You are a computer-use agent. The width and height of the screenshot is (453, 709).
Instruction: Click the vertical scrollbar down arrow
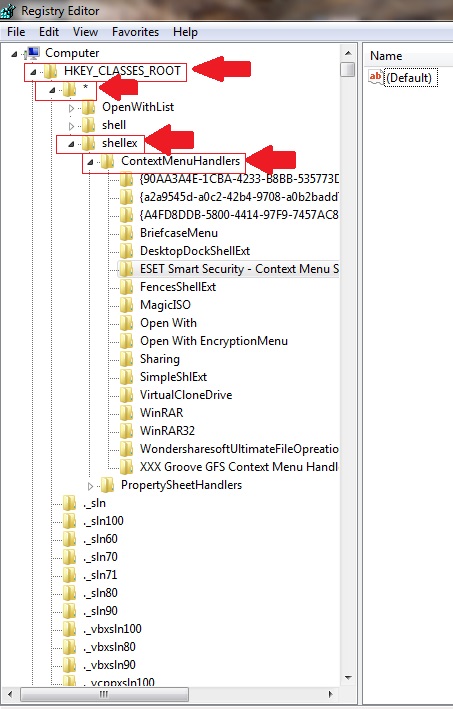348,677
